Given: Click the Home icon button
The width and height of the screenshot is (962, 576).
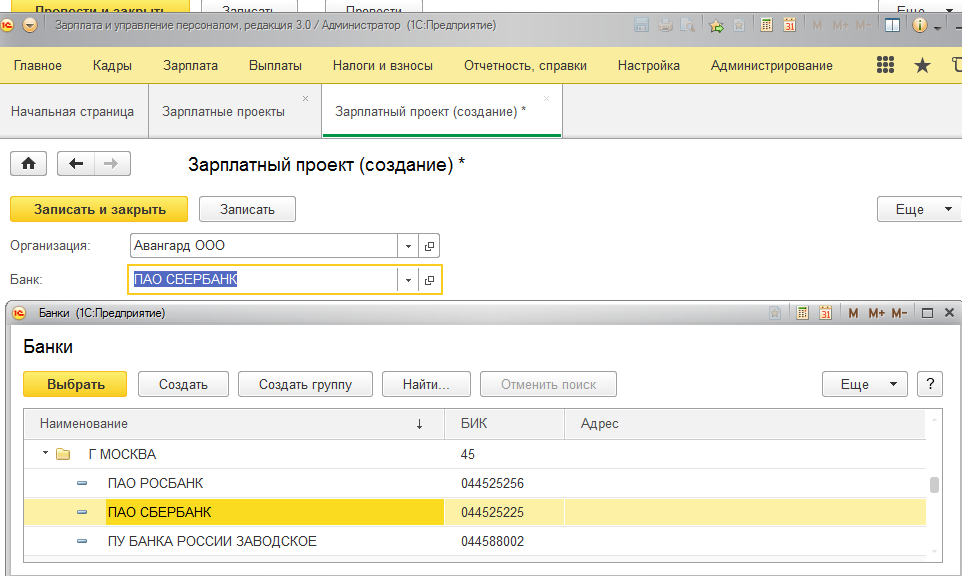Looking at the screenshot, I should [x=29, y=164].
